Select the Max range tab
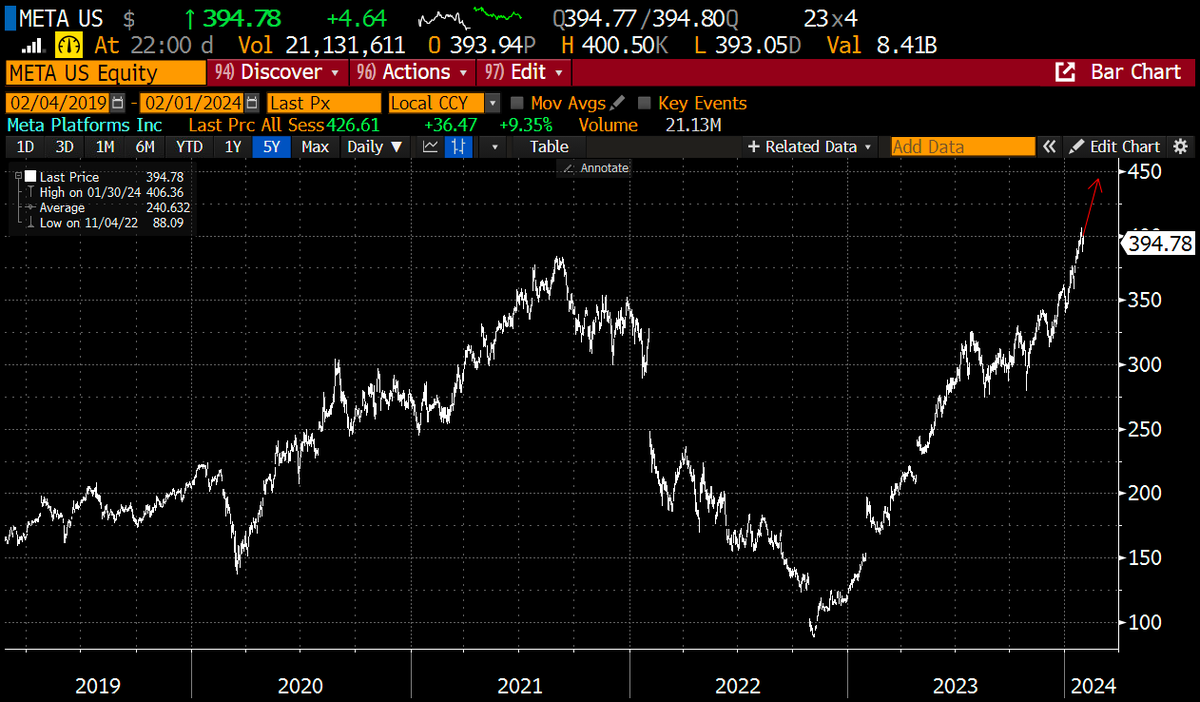 tap(315, 146)
